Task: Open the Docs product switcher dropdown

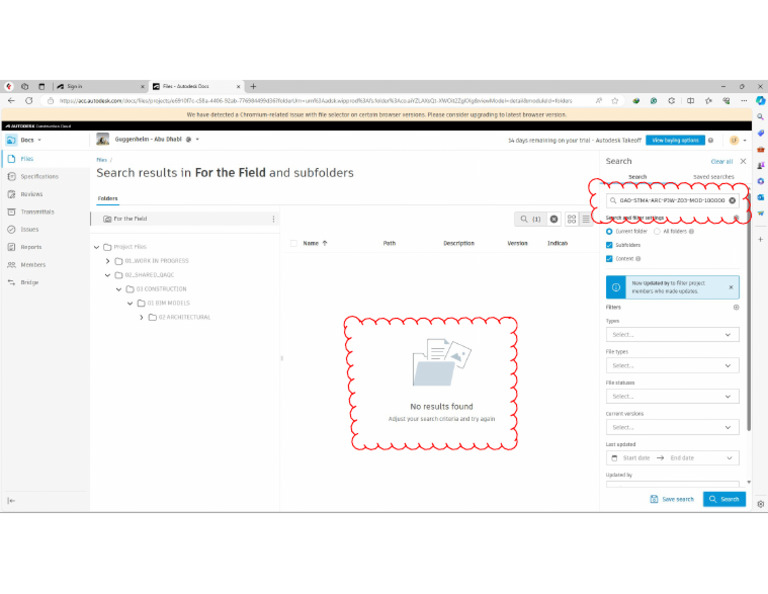Action: 40,140
